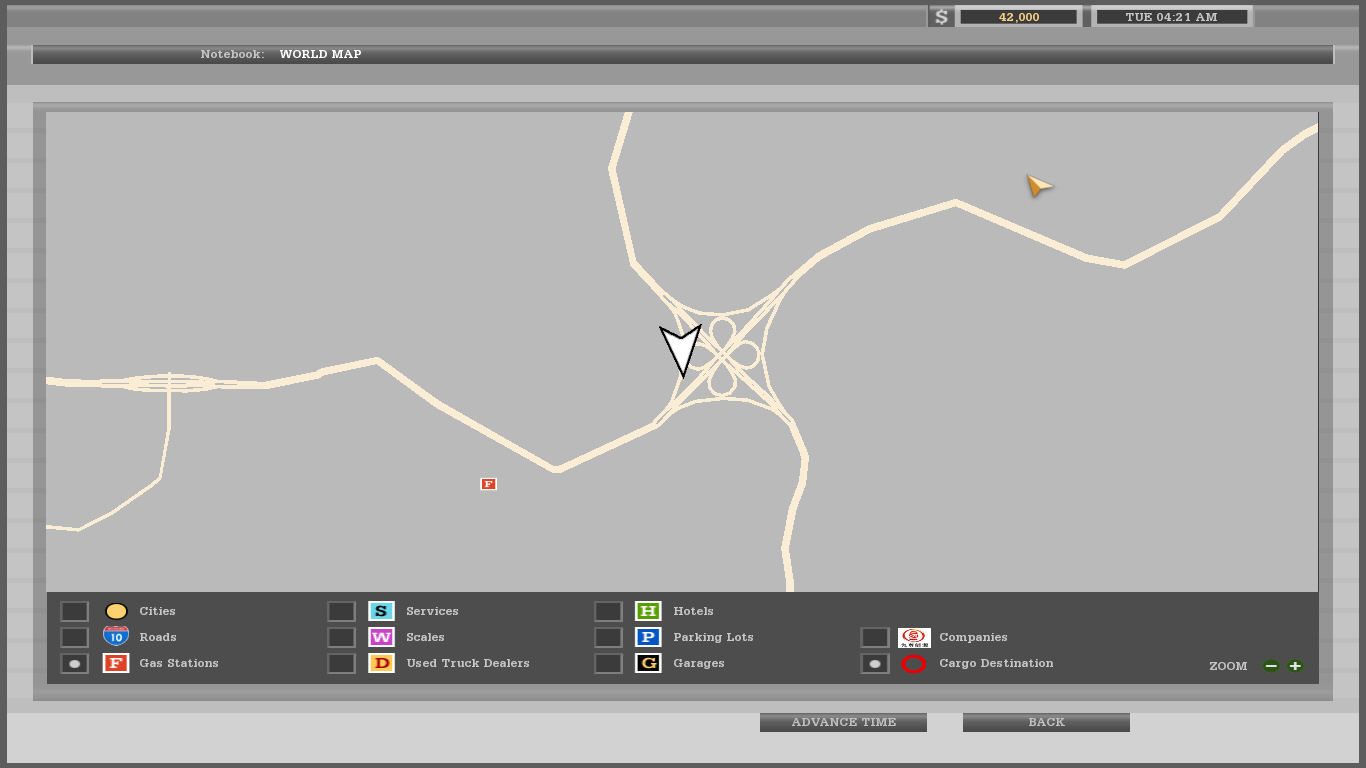Select the gas station marker on map
Image resolution: width=1366 pixels, height=768 pixels.
pos(488,484)
